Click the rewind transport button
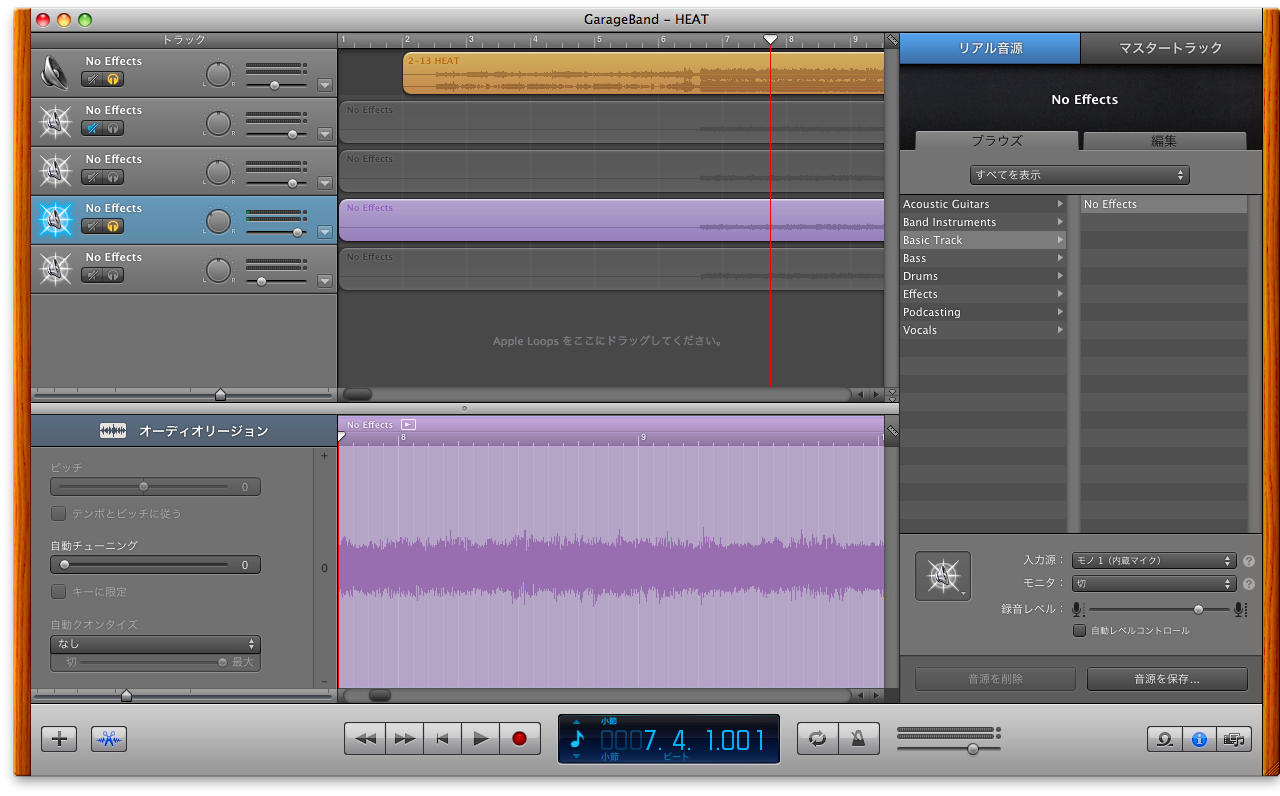This screenshot has width=1280, height=796. tap(365, 739)
